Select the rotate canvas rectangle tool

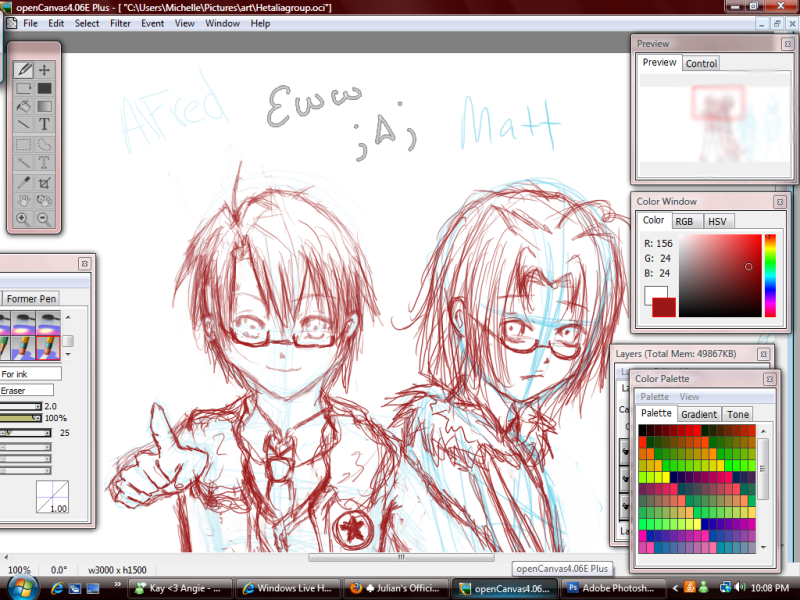point(23,88)
